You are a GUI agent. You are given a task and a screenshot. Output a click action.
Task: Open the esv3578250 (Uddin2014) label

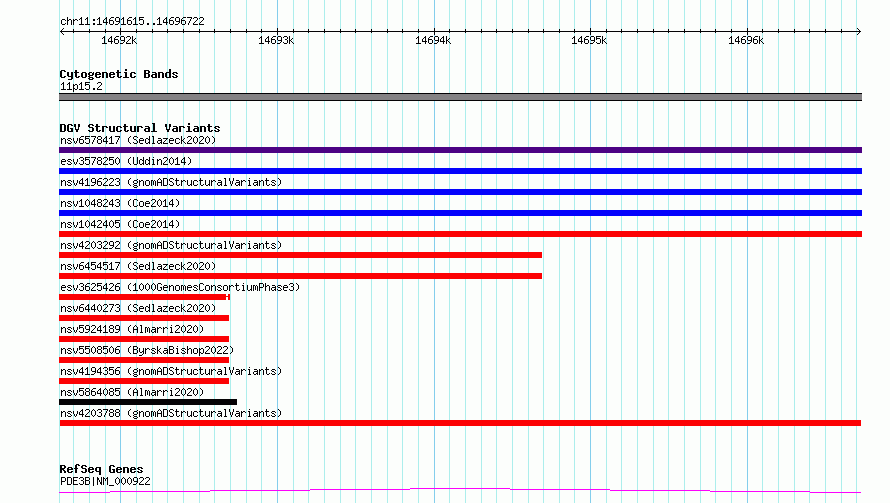point(126,161)
